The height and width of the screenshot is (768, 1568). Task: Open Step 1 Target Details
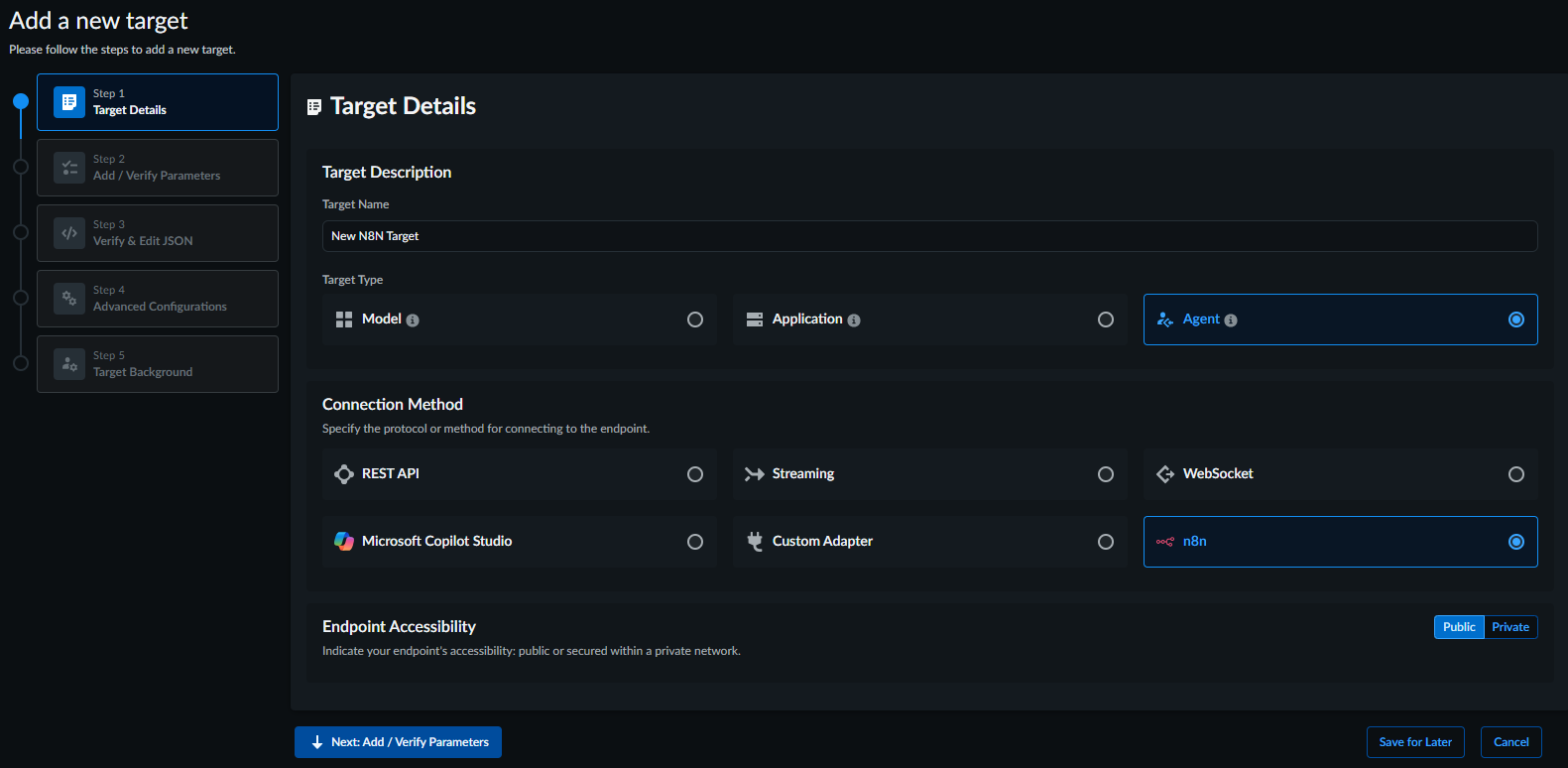click(158, 102)
